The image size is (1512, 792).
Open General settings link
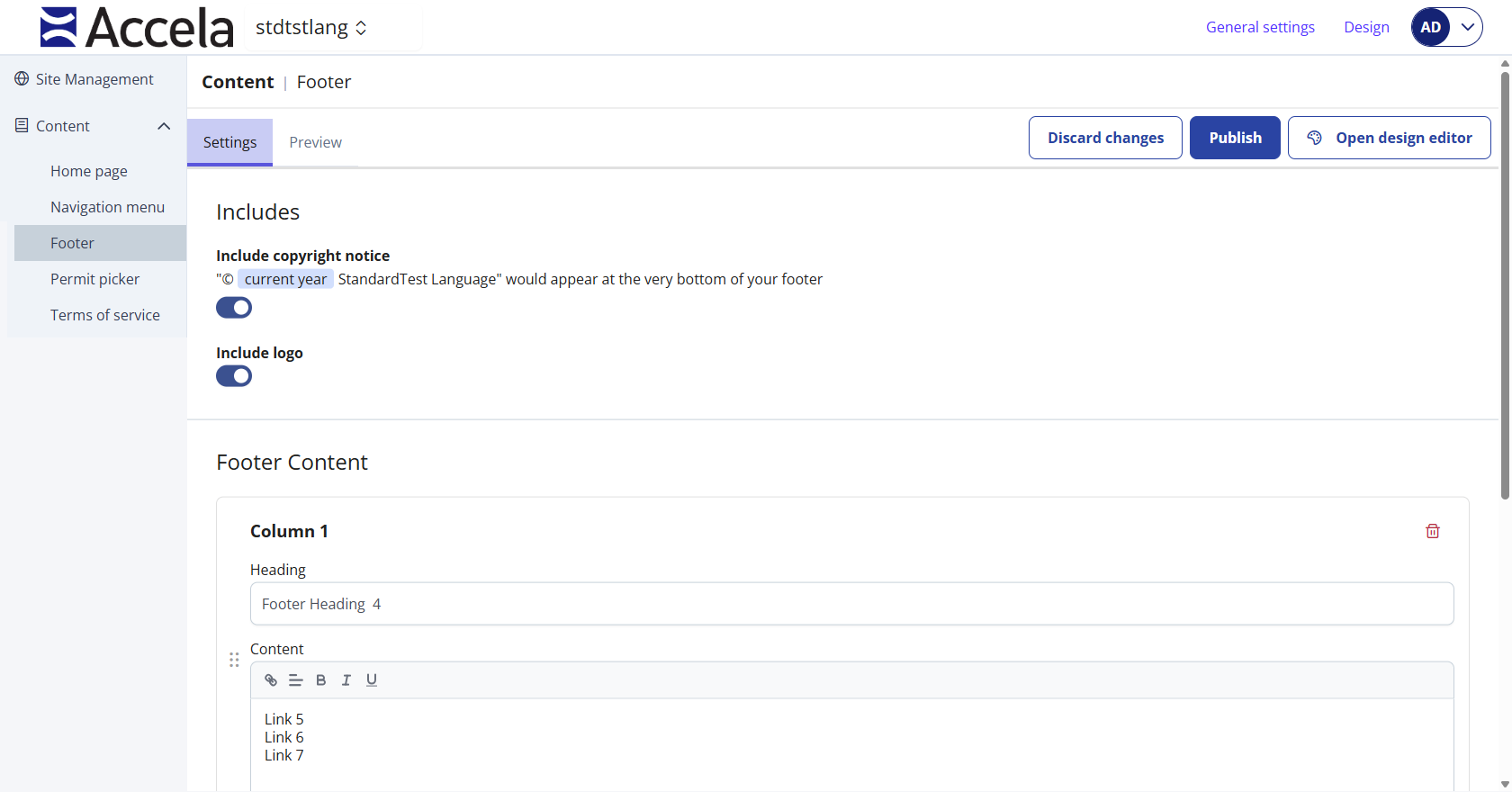[x=1260, y=27]
